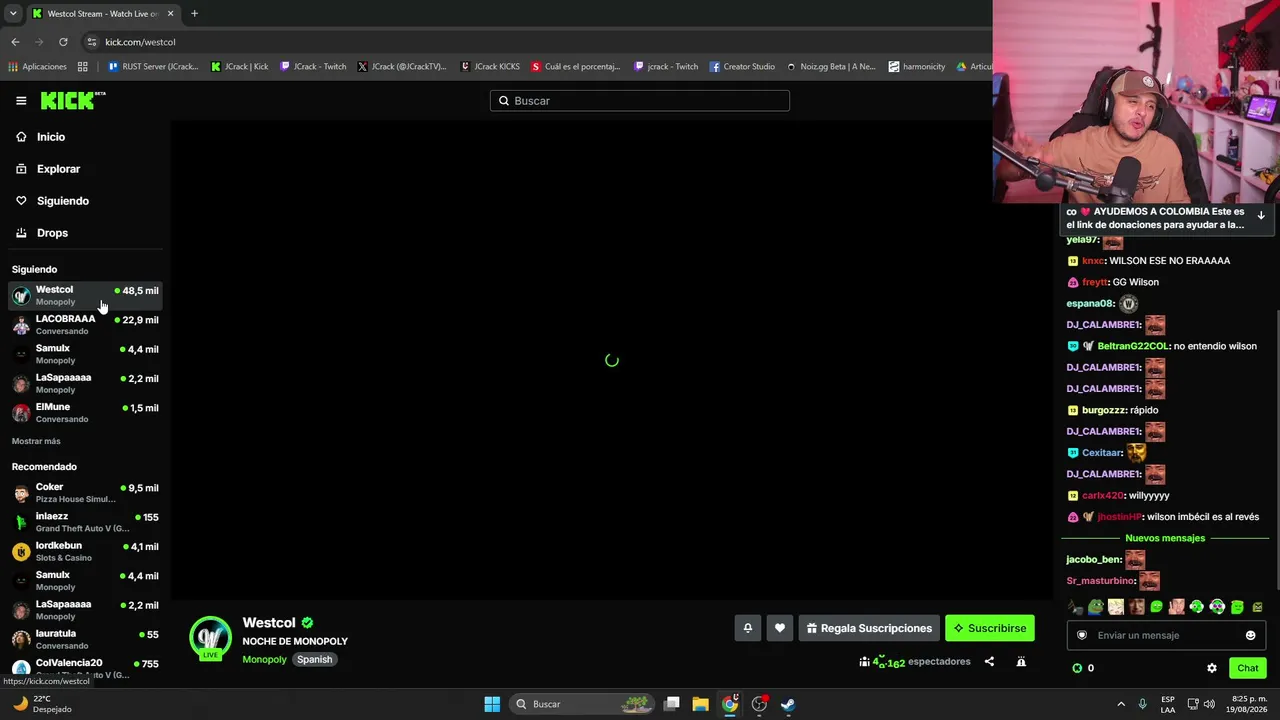Open the browser tab search dropdown
The image size is (1280, 720).
click(13, 14)
